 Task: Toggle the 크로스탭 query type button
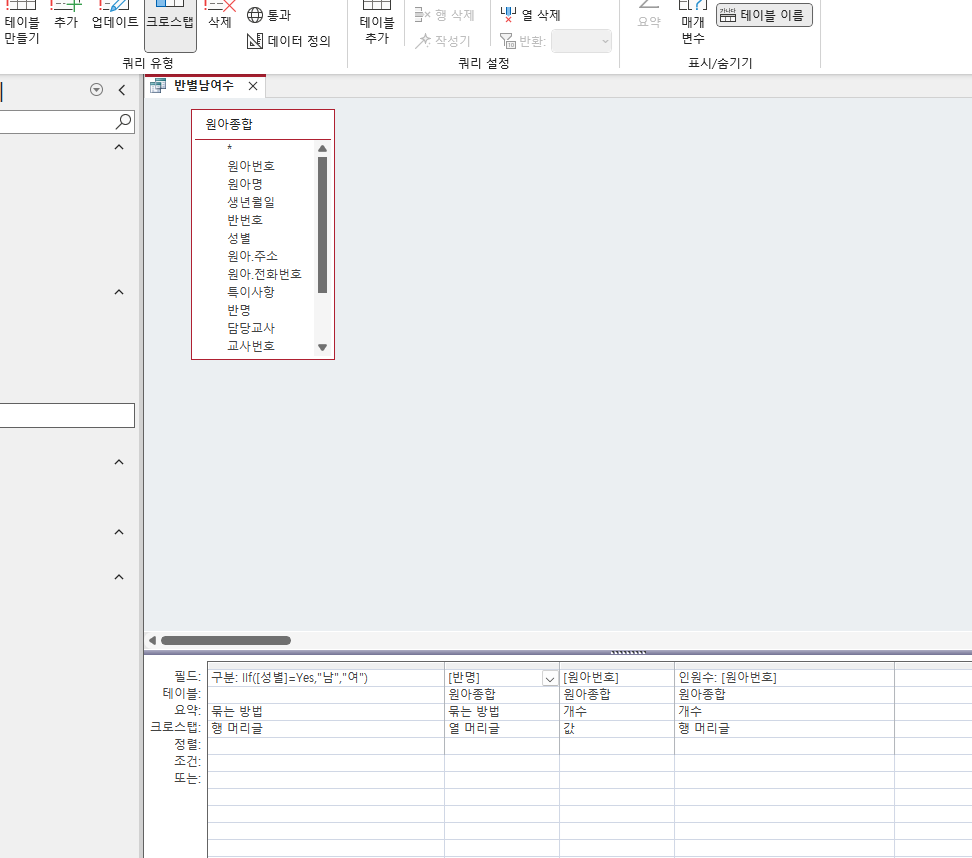(170, 22)
